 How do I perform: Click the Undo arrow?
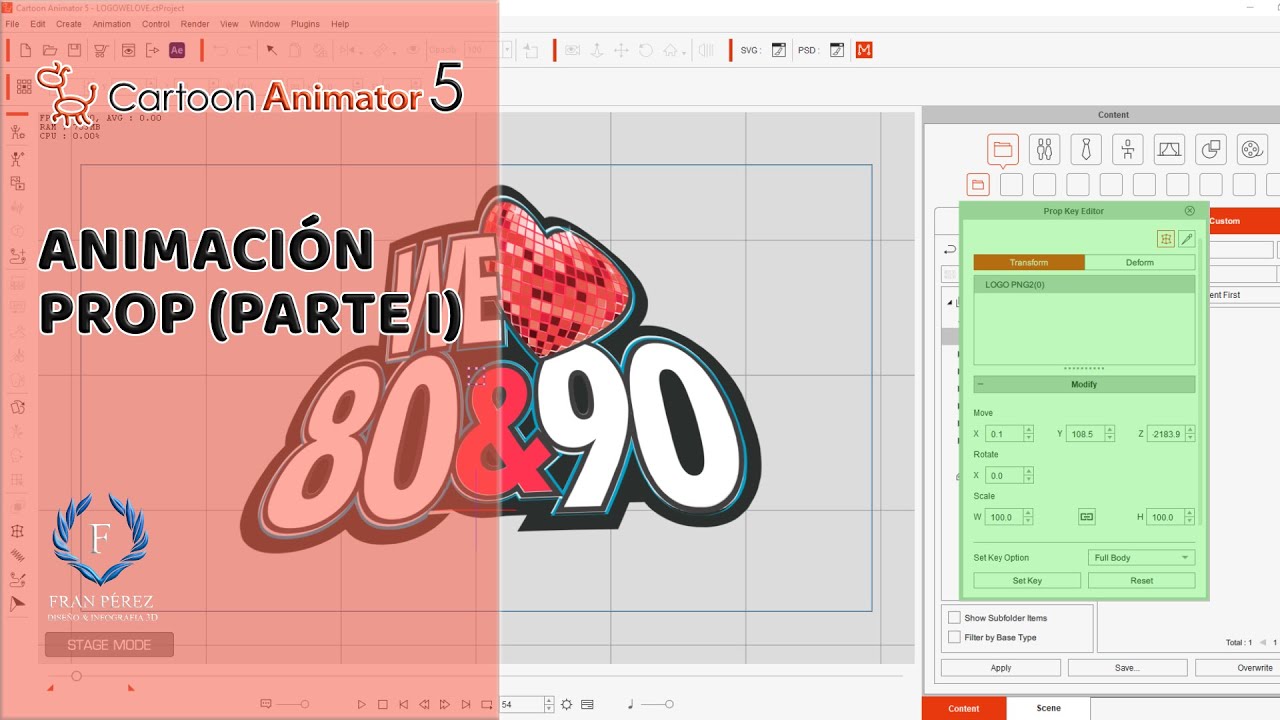coord(220,50)
